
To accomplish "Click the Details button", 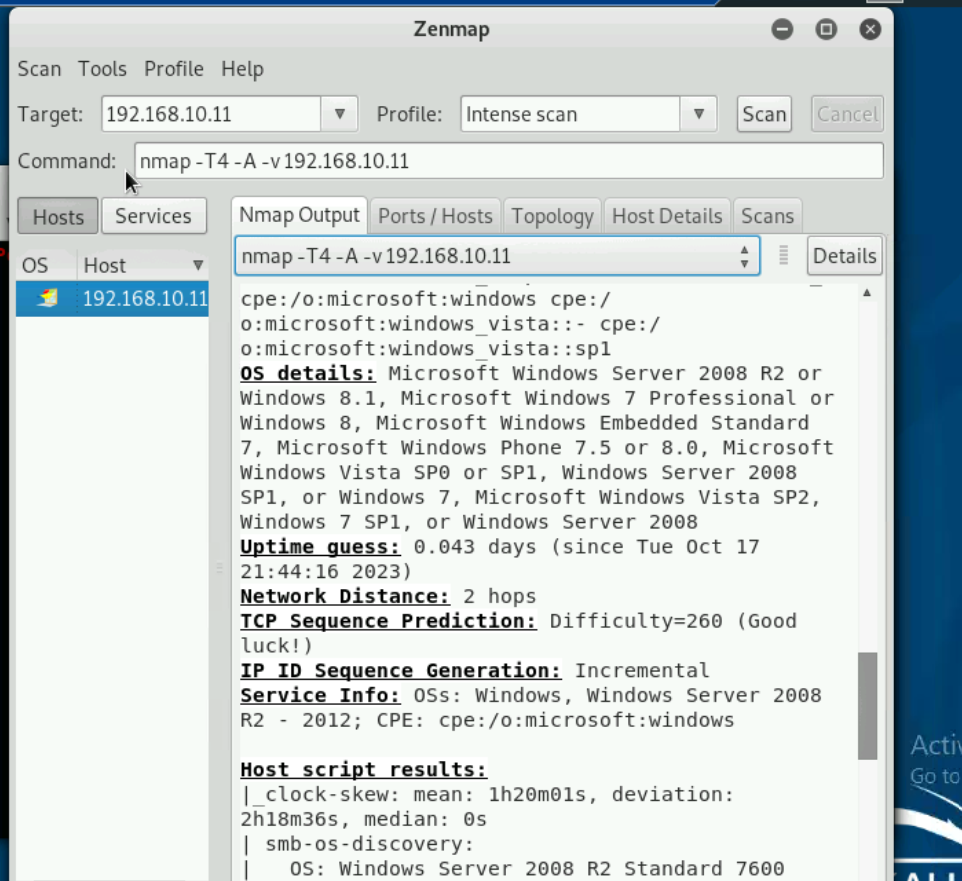I will pos(844,256).
